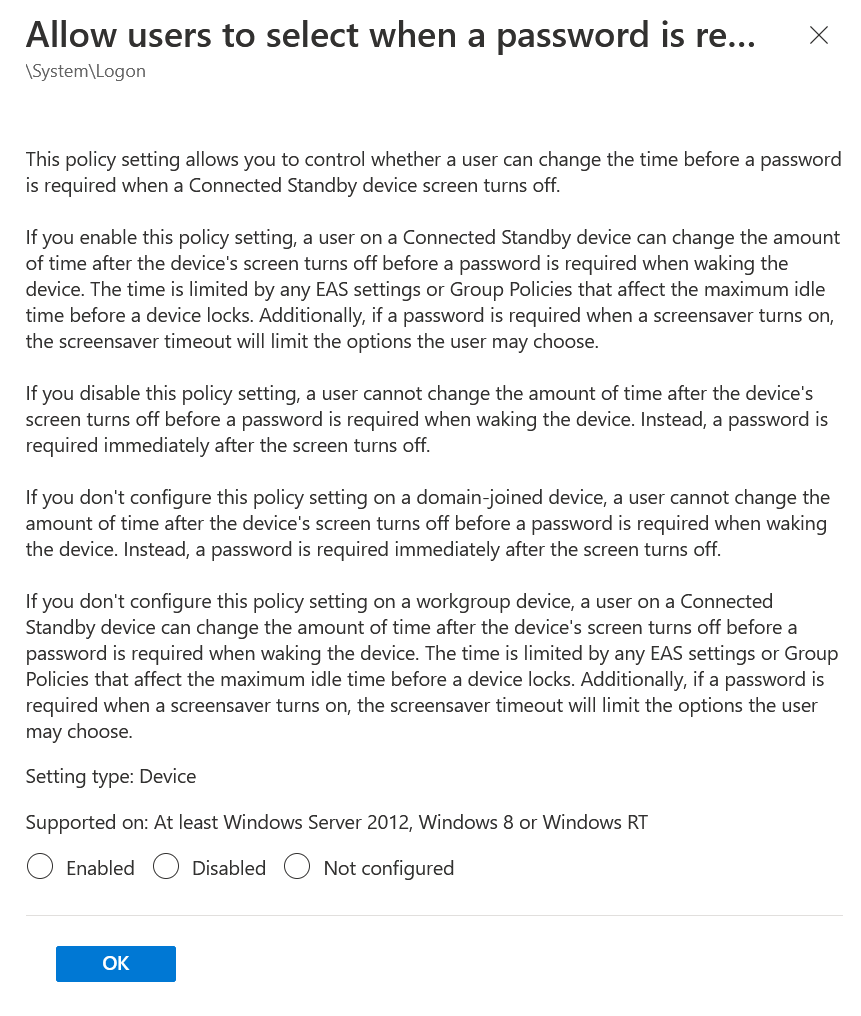Select the Enabled radio button
This screenshot has height=1016, width=861.
pos(40,867)
